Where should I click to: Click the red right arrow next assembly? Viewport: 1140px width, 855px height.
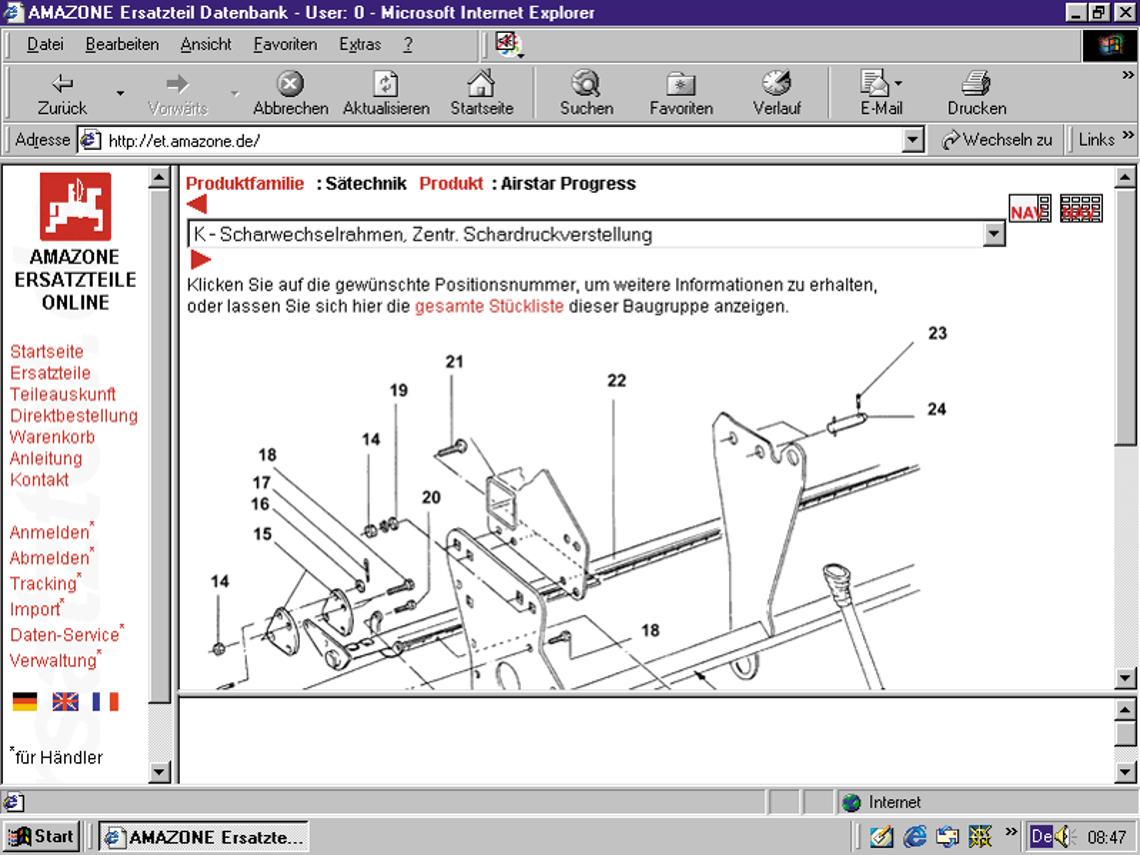click(201, 259)
